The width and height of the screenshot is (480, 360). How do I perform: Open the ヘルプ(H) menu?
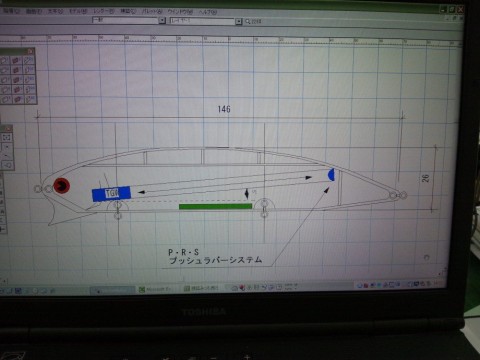pyautogui.click(x=208, y=12)
